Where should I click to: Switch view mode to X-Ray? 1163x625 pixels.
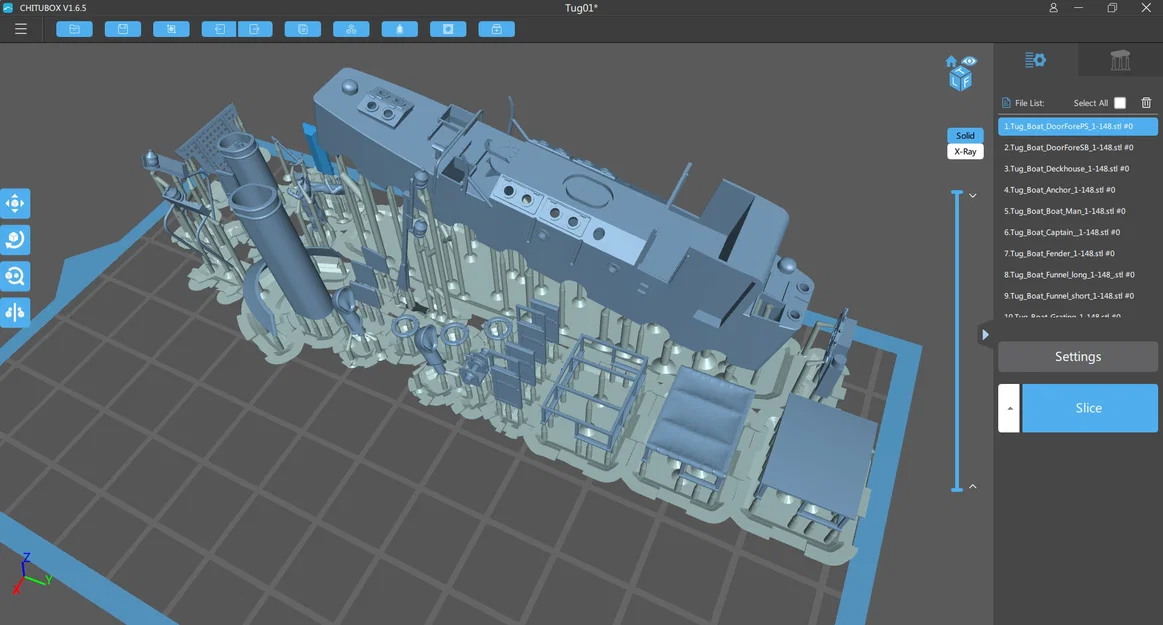click(x=965, y=151)
